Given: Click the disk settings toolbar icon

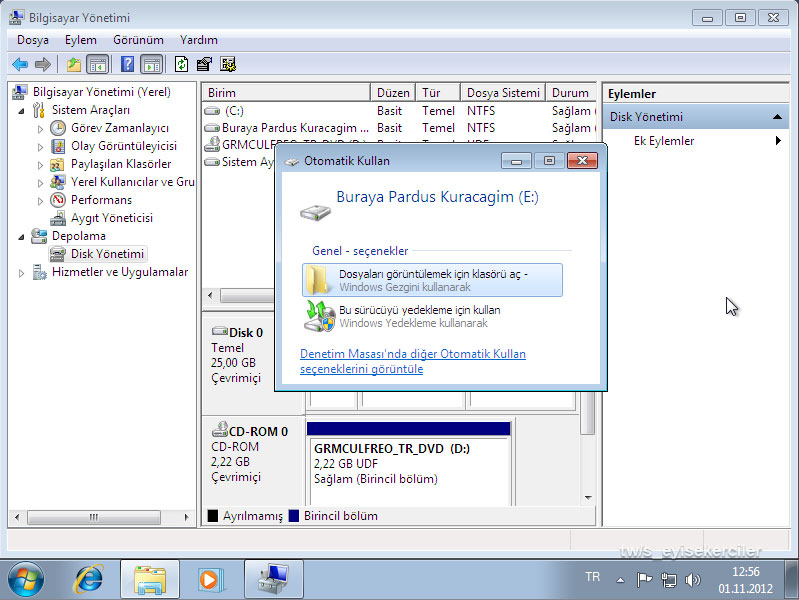Looking at the screenshot, I should (228, 64).
